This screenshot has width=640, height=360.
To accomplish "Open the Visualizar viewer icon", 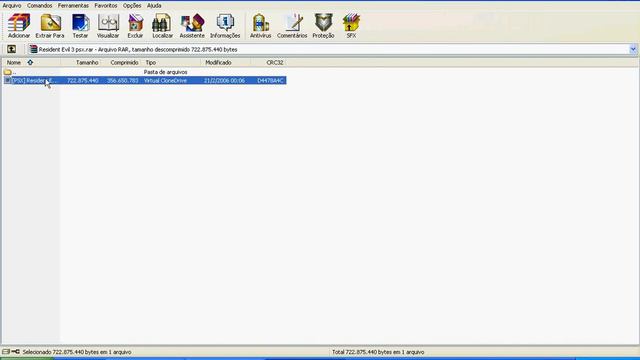I will pyautogui.click(x=108, y=26).
